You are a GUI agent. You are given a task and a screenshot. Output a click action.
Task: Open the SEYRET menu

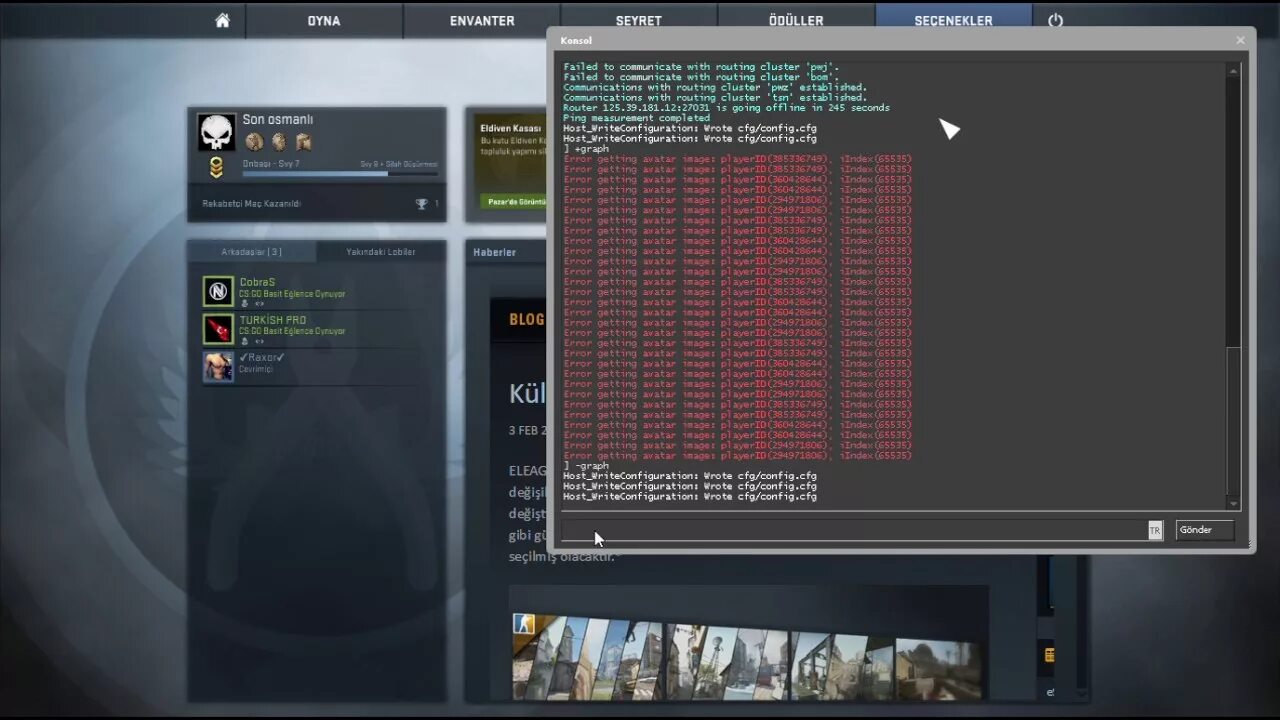tap(639, 20)
